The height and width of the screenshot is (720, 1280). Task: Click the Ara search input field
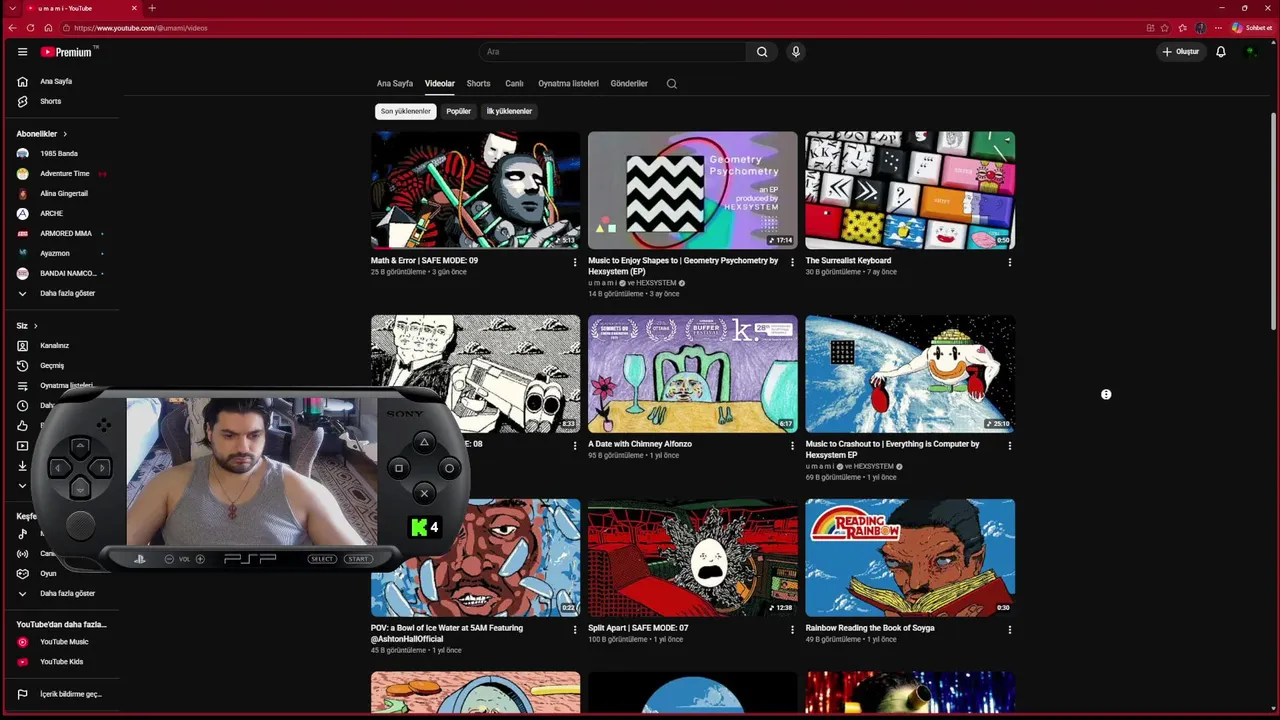(x=612, y=52)
